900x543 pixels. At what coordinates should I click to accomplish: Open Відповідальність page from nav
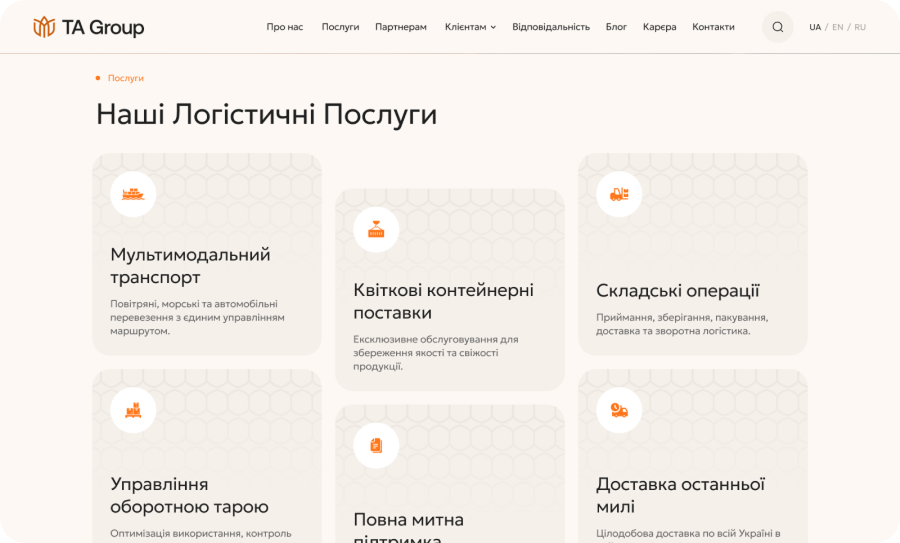click(x=551, y=27)
